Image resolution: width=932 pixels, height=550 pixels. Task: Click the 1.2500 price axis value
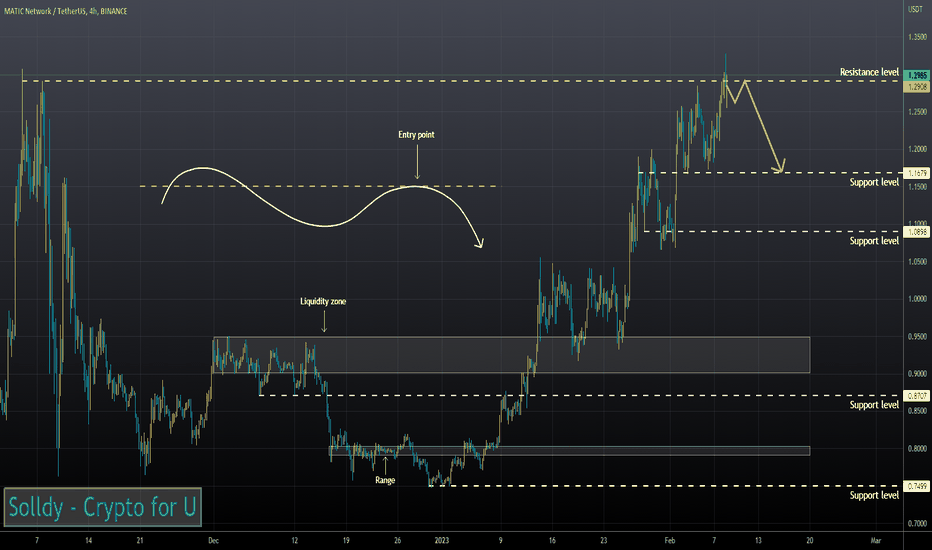(x=917, y=112)
